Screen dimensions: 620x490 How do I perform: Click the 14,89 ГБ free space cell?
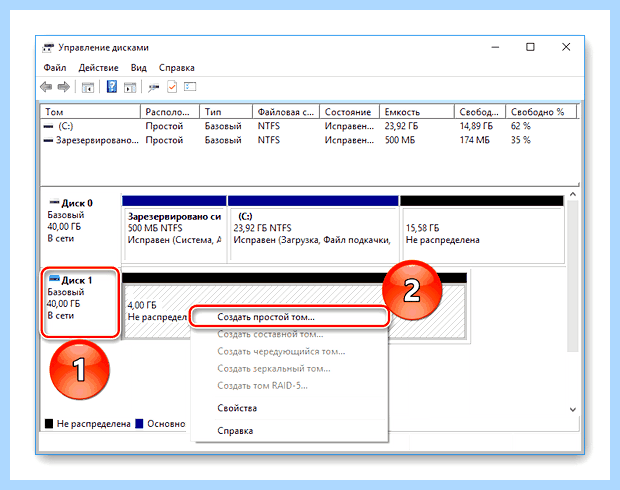476,126
